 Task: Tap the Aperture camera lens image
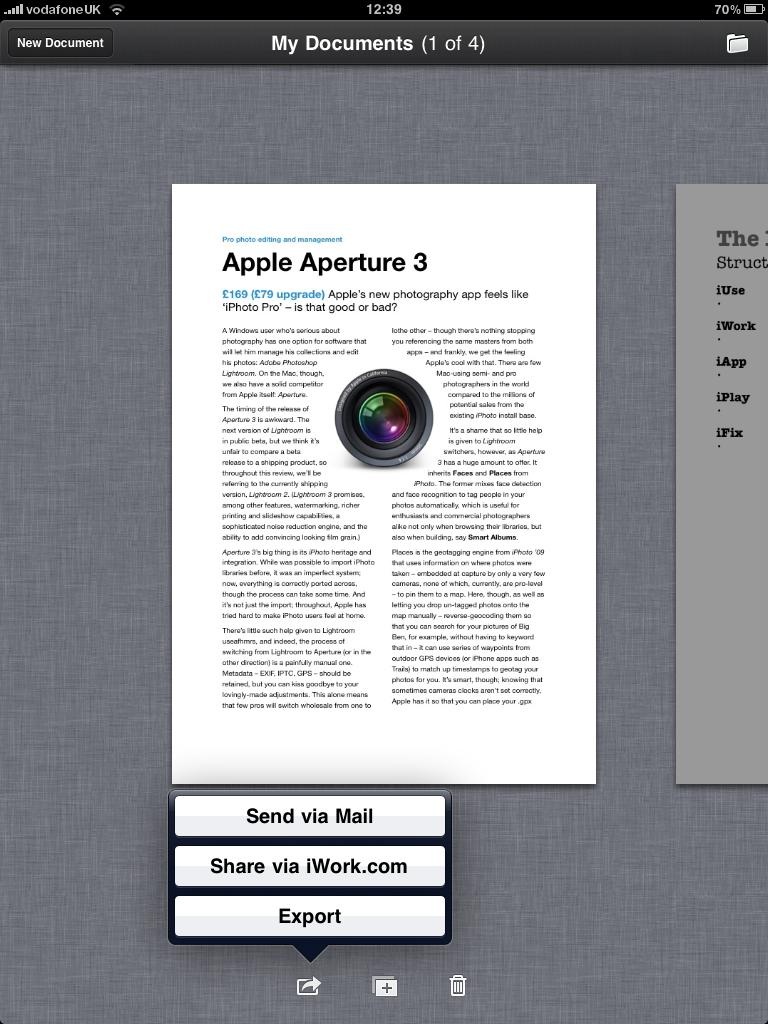tap(384, 419)
